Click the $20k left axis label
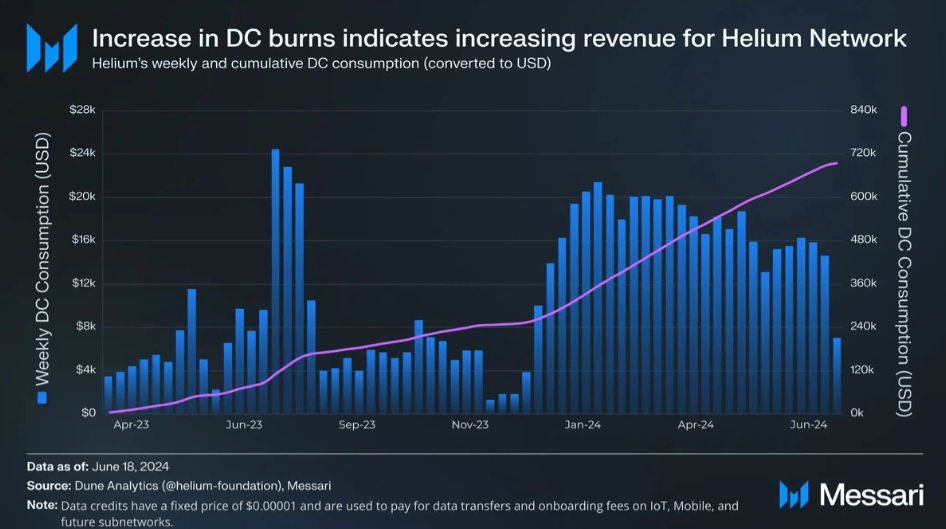 coord(83,197)
